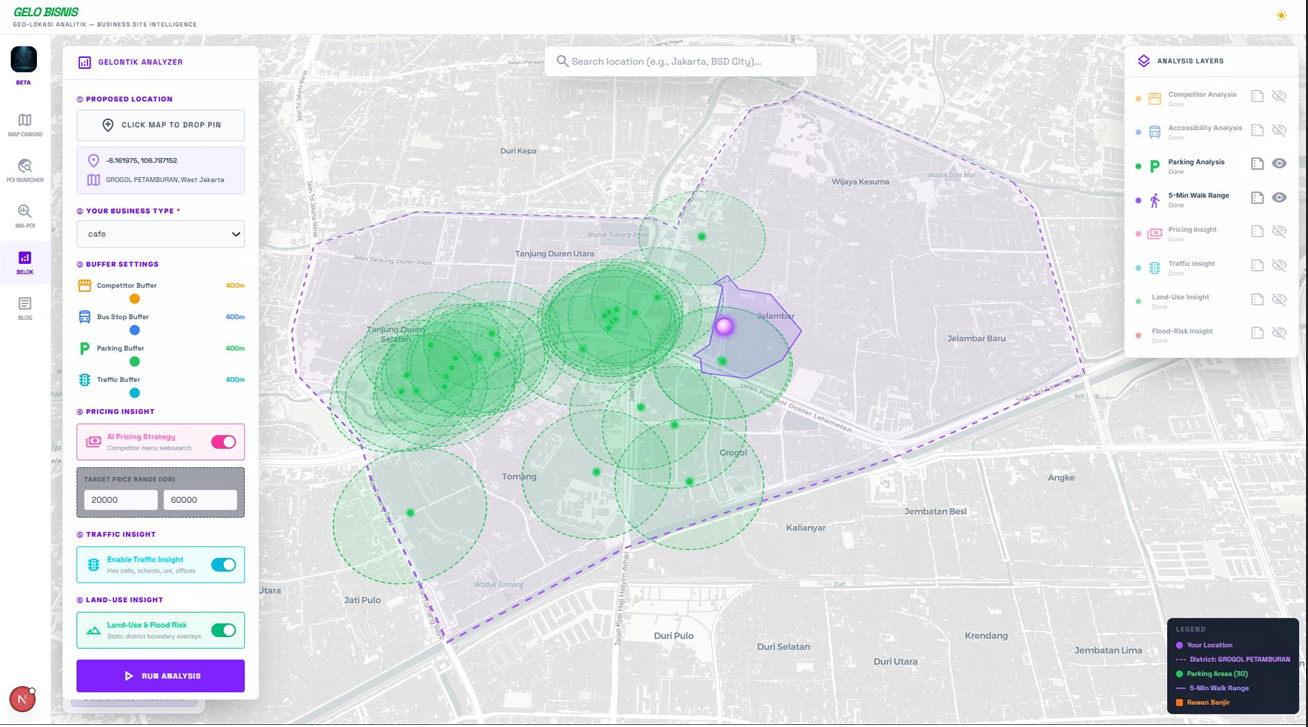
Task: Click the purple location pin on map
Action: (725, 326)
